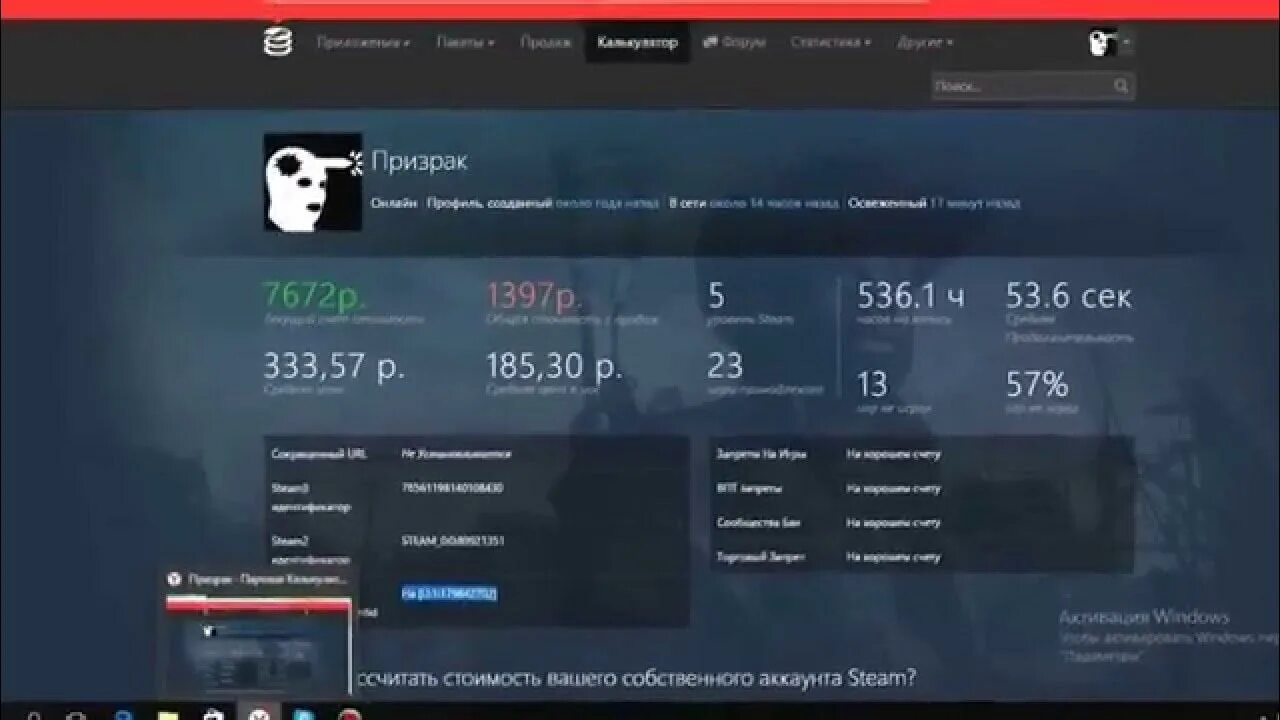Viewport: 1280px width, 720px height.
Task: Expand the Другие dropdown
Action: pyautogui.click(x=925, y=42)
